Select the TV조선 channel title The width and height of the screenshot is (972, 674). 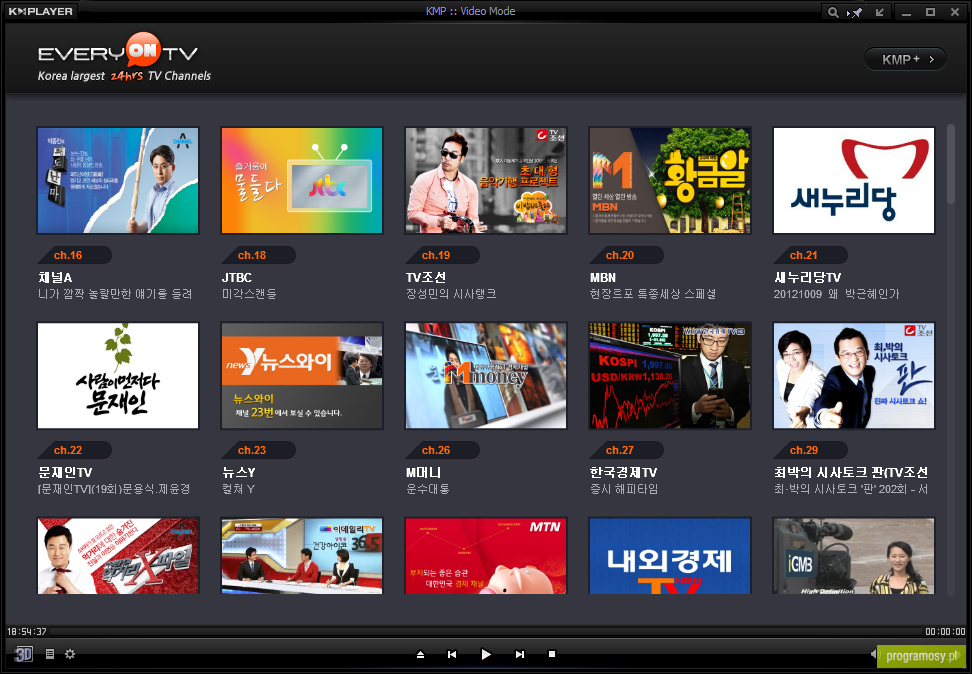pos(426,277)
